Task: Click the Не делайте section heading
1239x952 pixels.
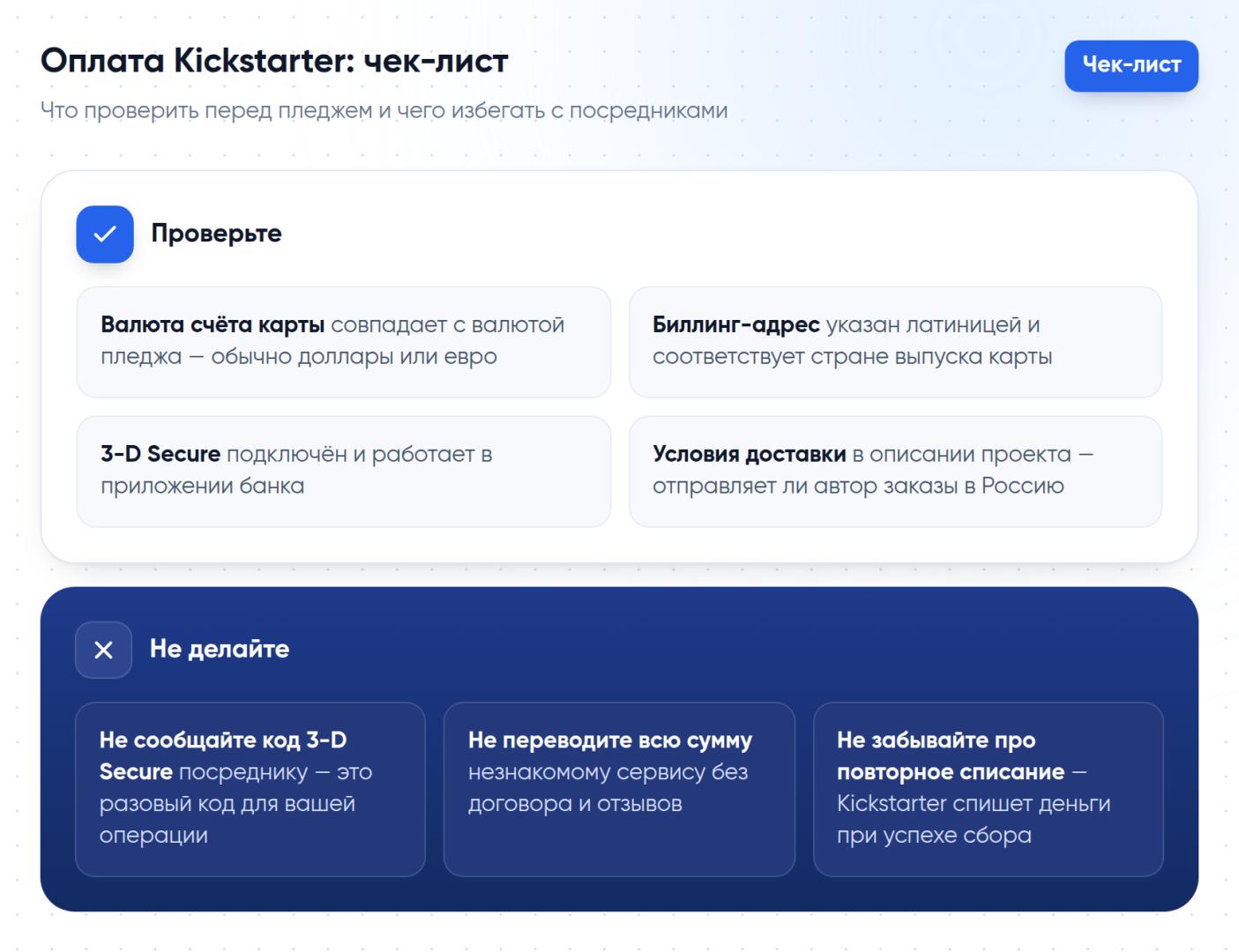Action: (x=220, y=649)
